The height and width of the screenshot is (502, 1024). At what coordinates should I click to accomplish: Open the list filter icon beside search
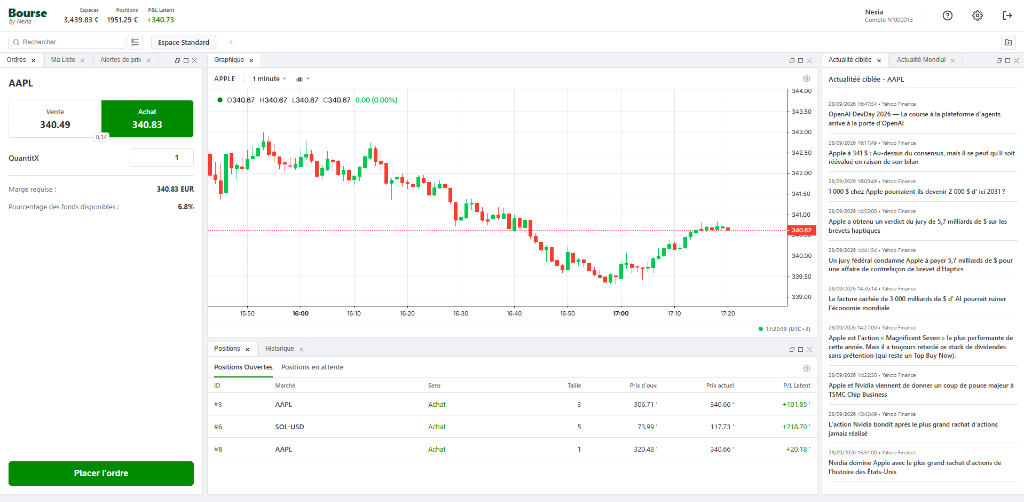(x=135, y=42)
